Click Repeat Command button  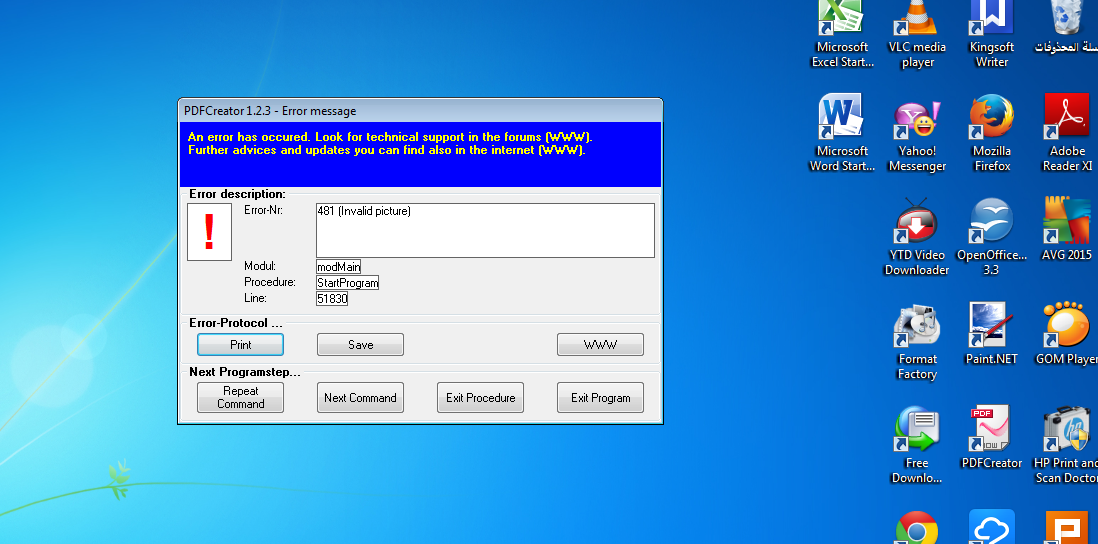[x=240, y=398]
